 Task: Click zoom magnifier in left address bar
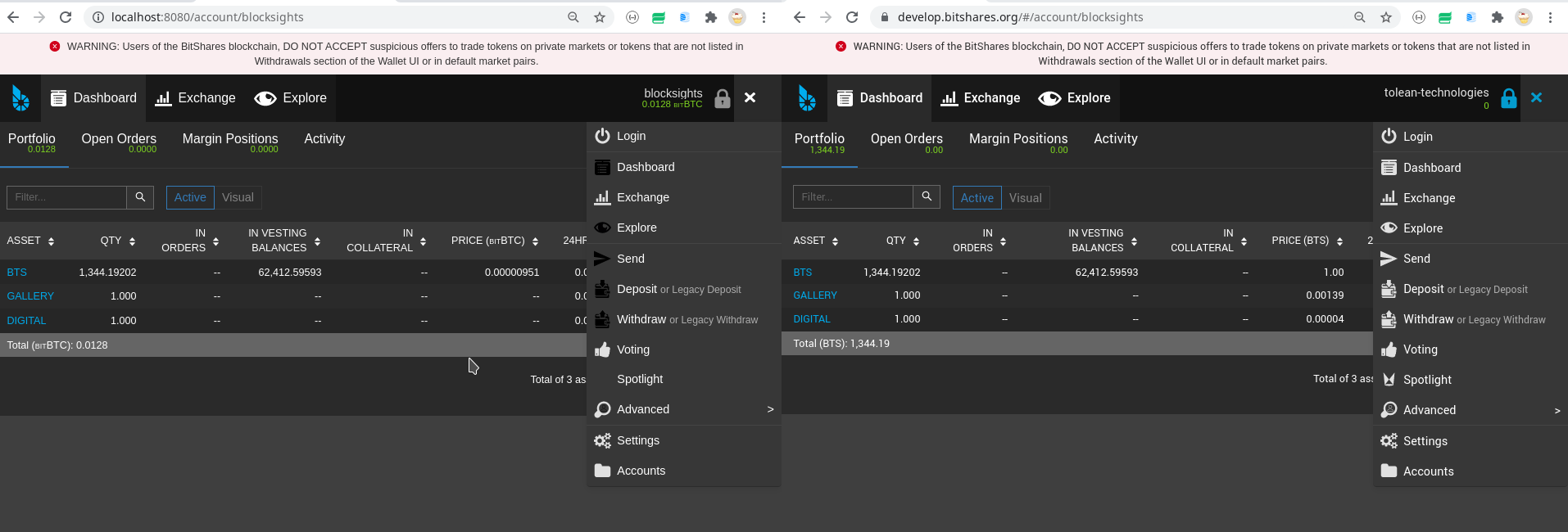[x=573, y=17]
